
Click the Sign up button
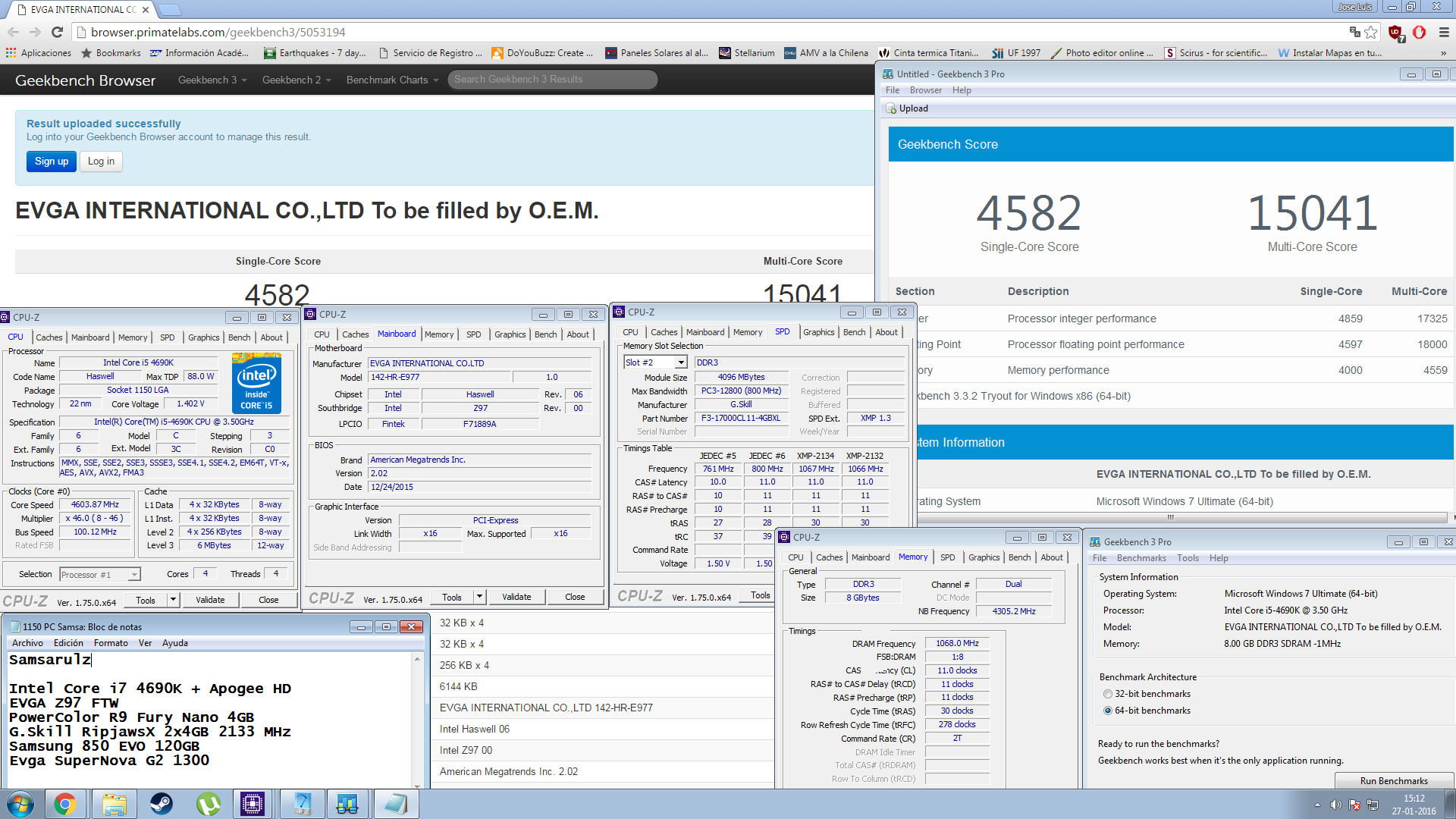coord(52,162)
